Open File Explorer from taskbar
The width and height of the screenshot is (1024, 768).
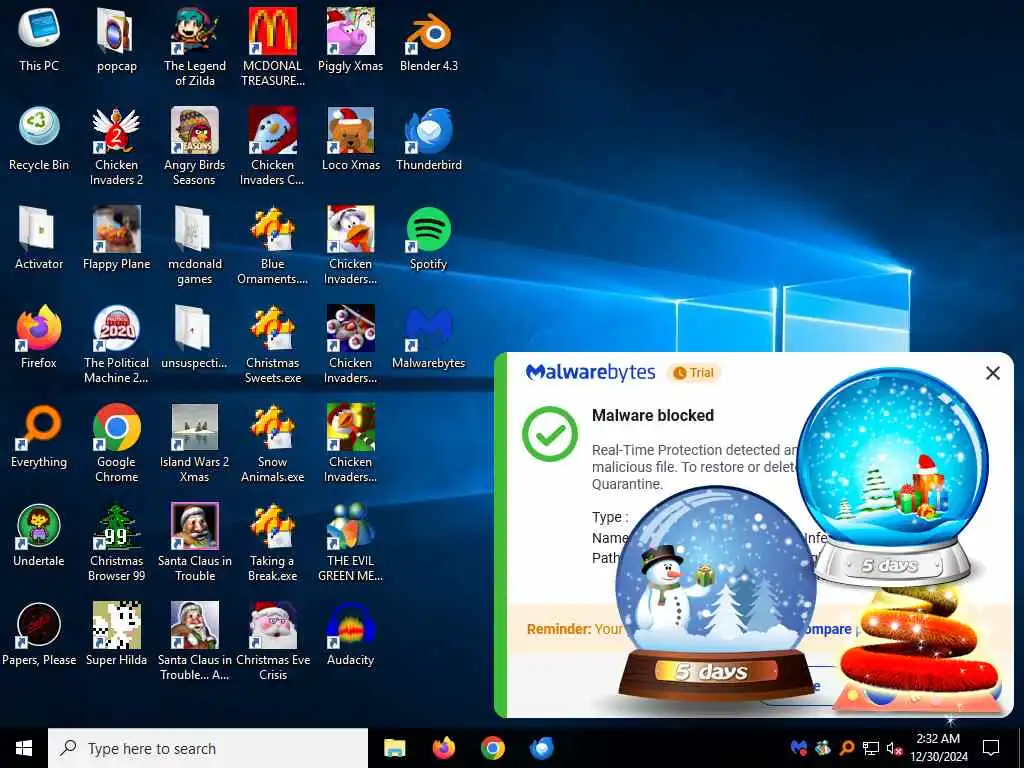[394, 748]
